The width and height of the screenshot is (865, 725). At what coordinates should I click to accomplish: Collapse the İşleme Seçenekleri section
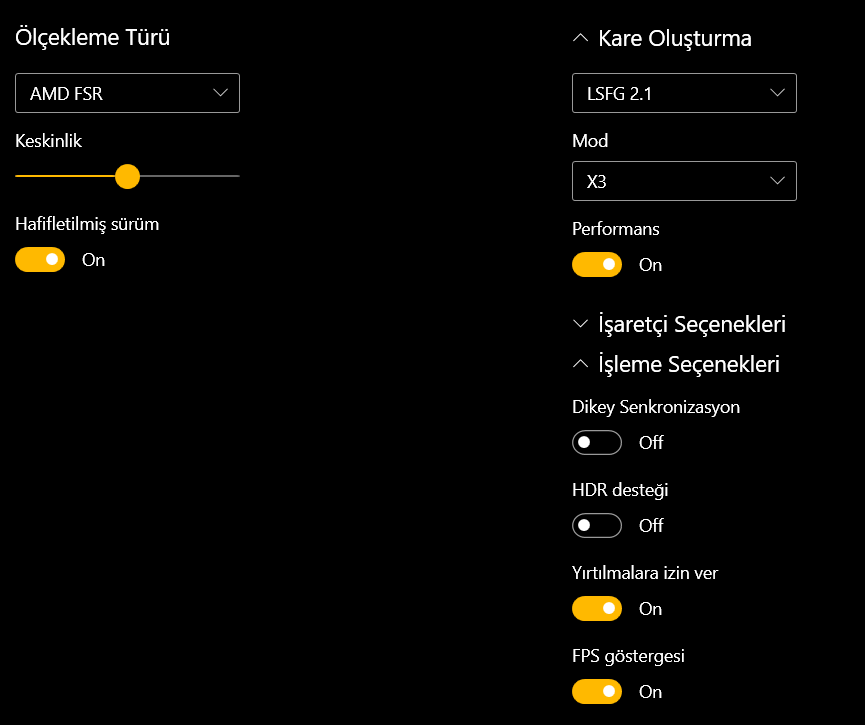click(x=580, y=364)
